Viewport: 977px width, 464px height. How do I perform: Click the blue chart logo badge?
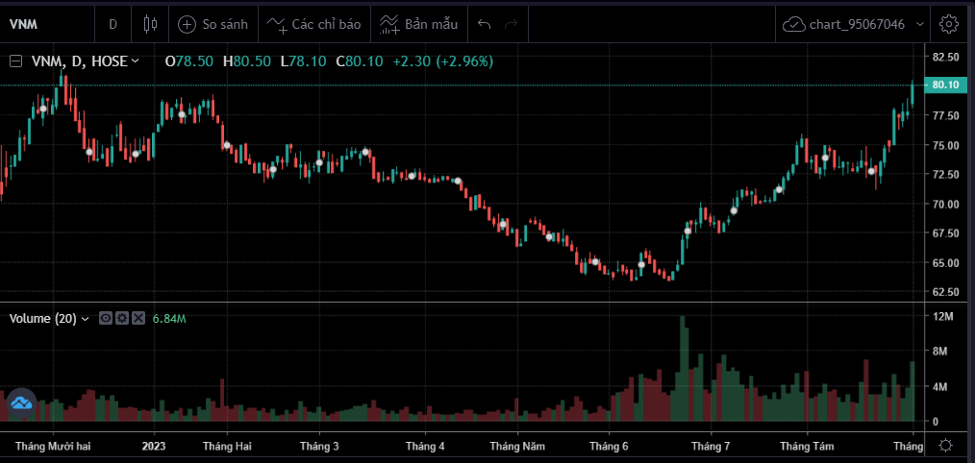pos(20,403)
